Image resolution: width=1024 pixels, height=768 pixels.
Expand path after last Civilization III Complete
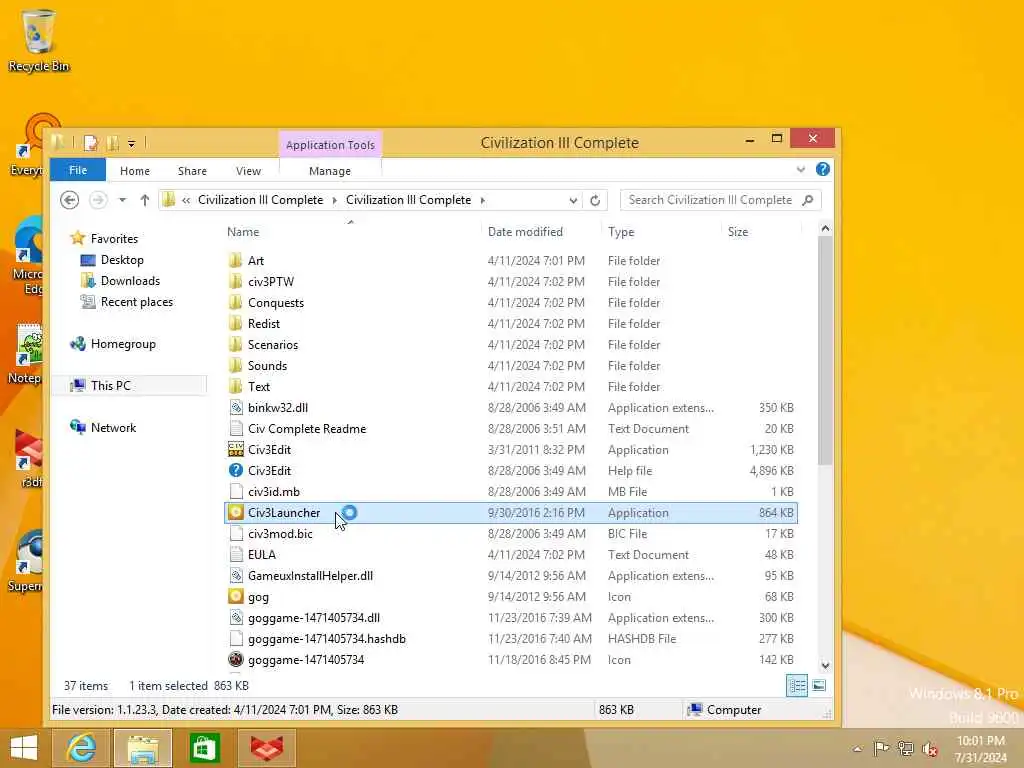click(483, 200)
